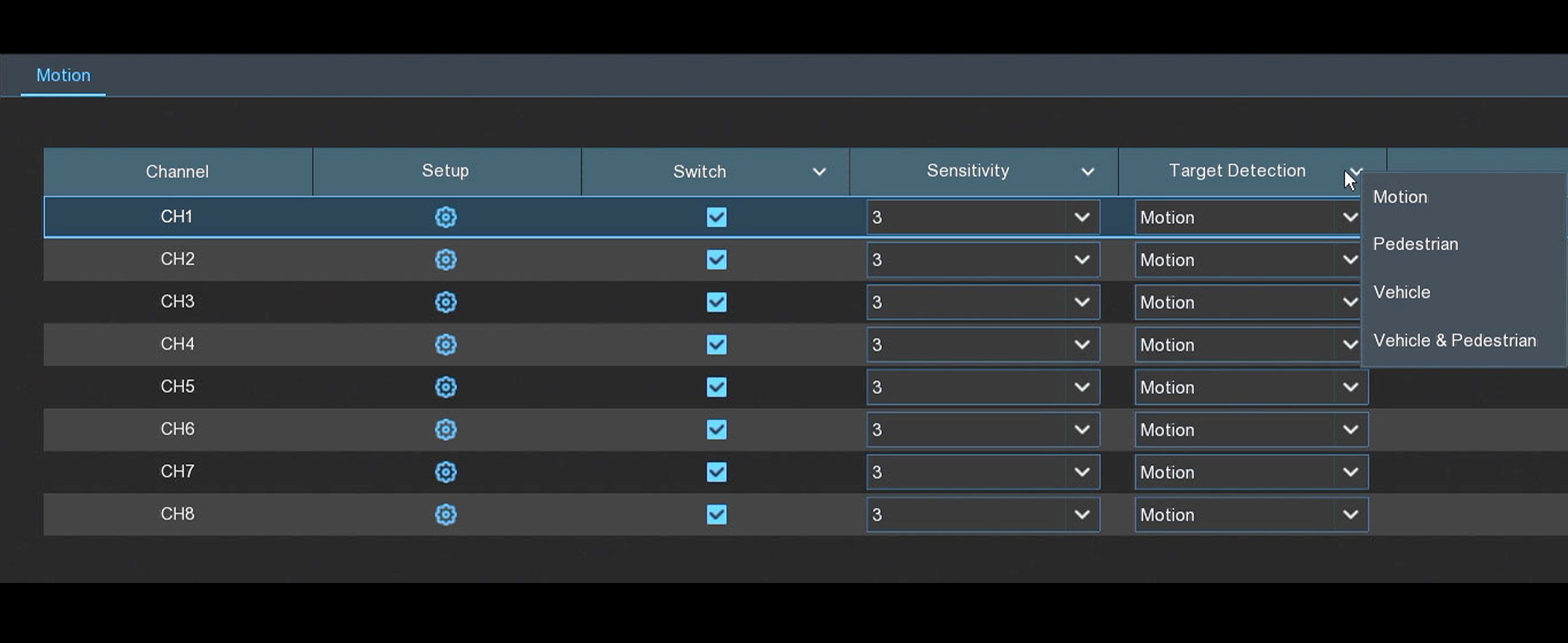Open the CH3 target detection dropdown
The width and height of the screenshot is (1568, 643).
[1248, 302]
